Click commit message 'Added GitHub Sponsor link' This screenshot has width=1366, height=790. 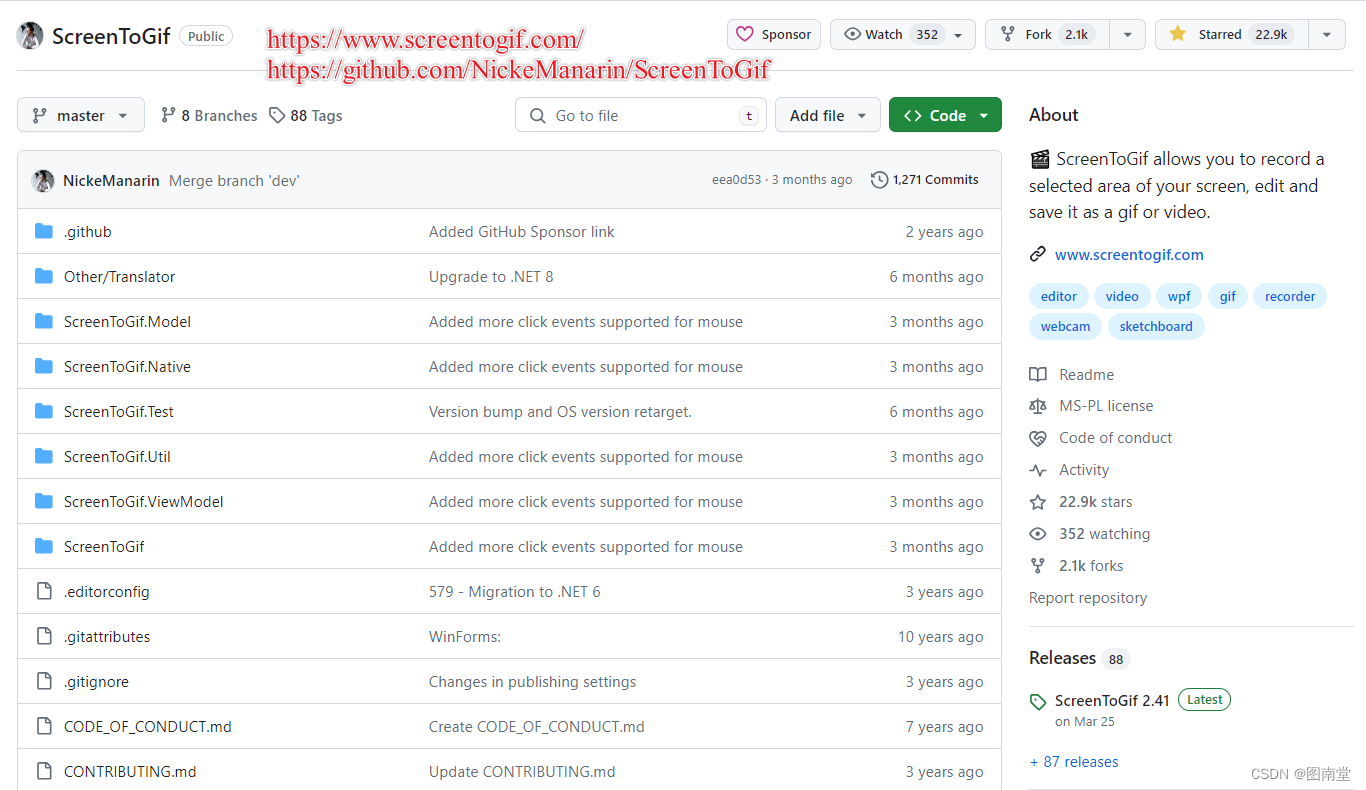point(522,232)
